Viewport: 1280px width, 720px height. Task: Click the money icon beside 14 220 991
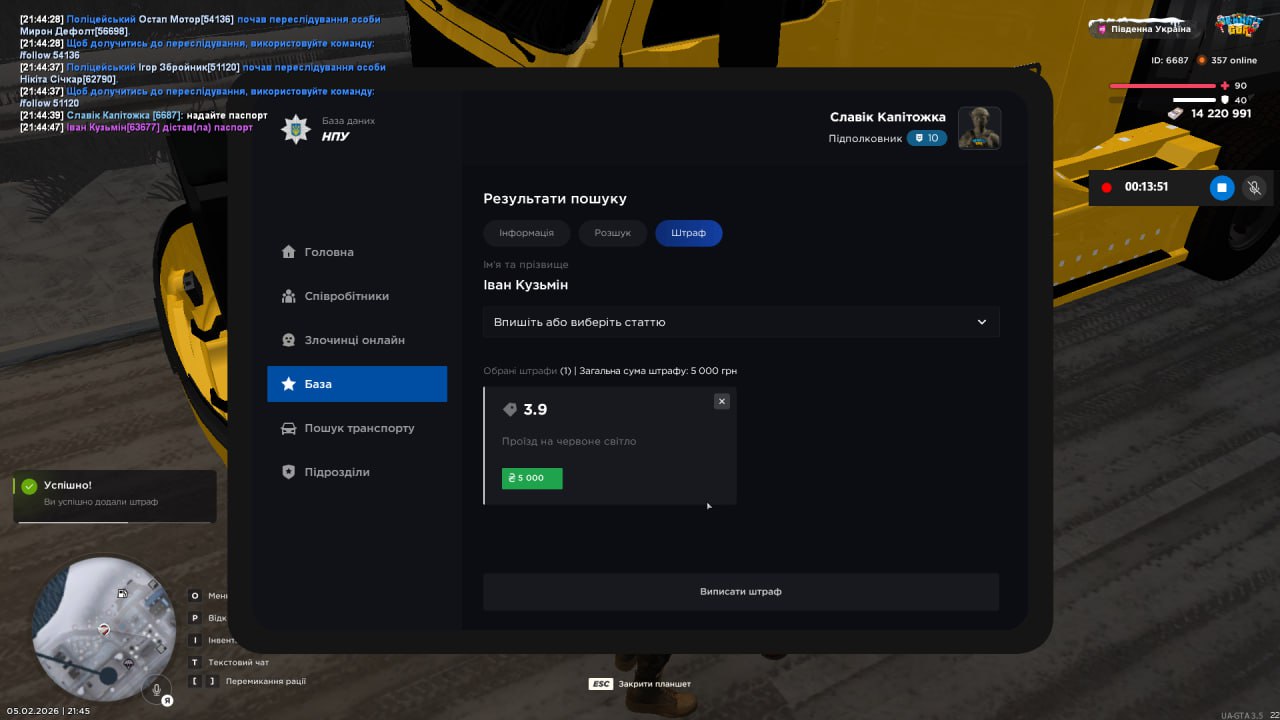tap(1176, 114)
